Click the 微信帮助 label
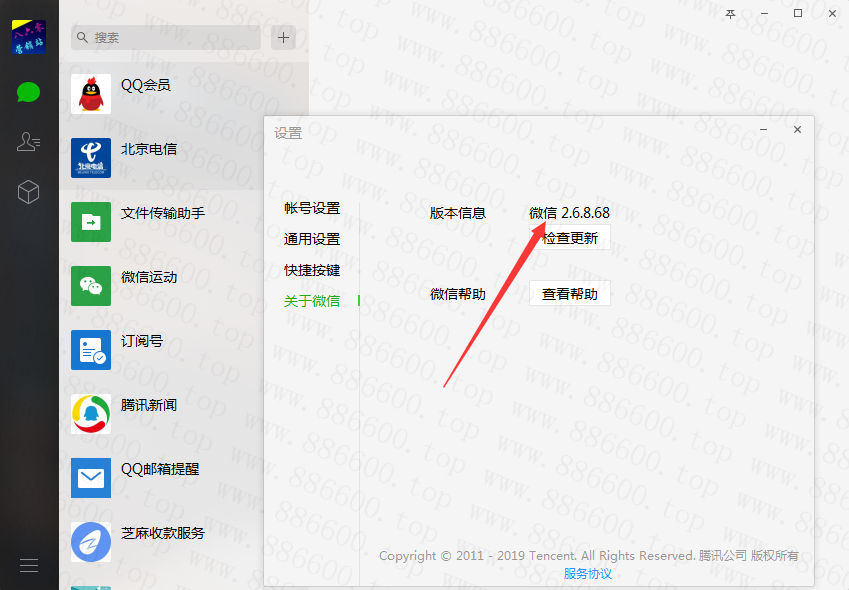The height and width of the screenshot is (590, 849). tap(458, 294)
